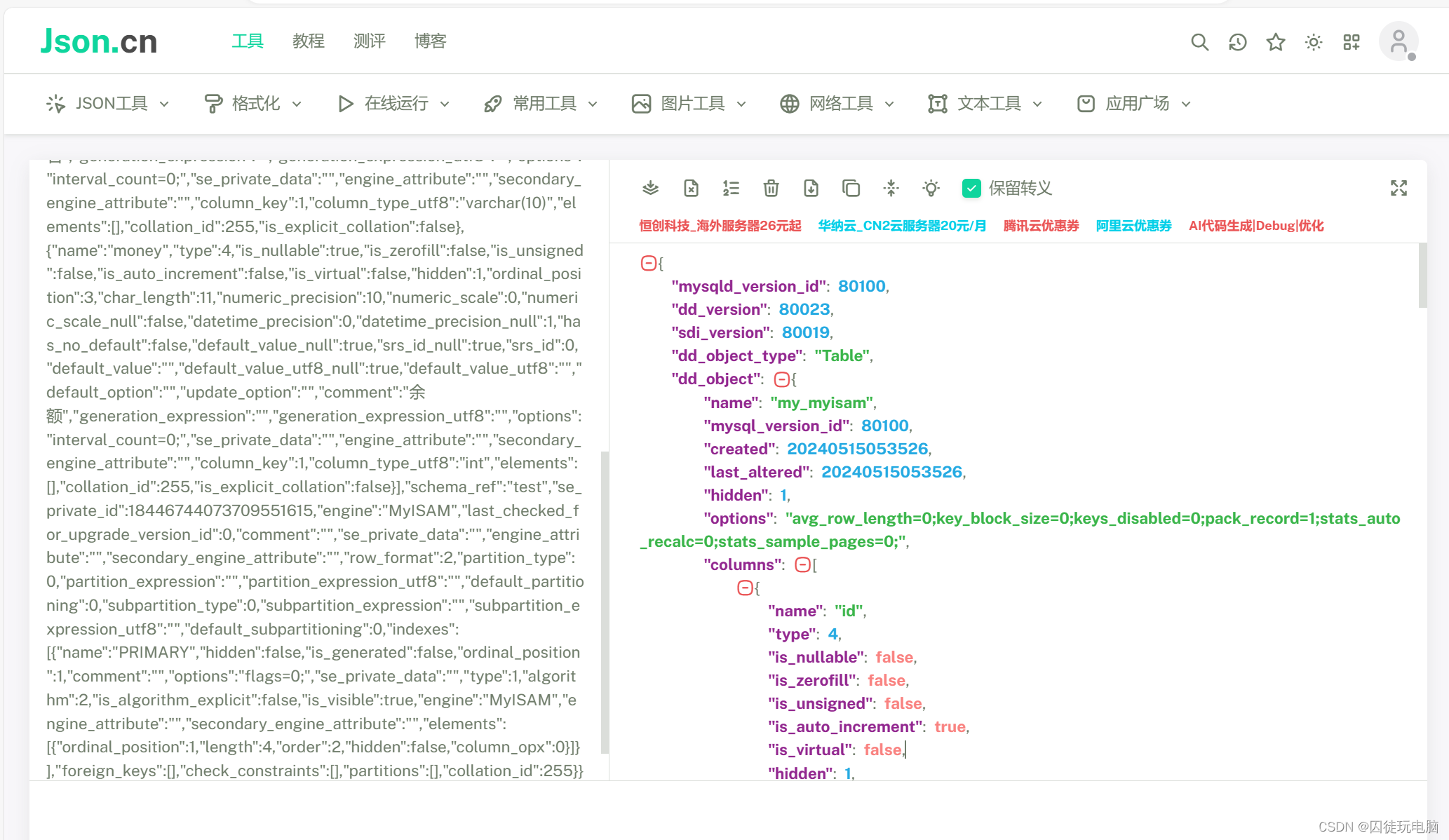Open the history clock icon
Image resolution: width=1449 pixels, height=840 pixels.
[1238, 42]
